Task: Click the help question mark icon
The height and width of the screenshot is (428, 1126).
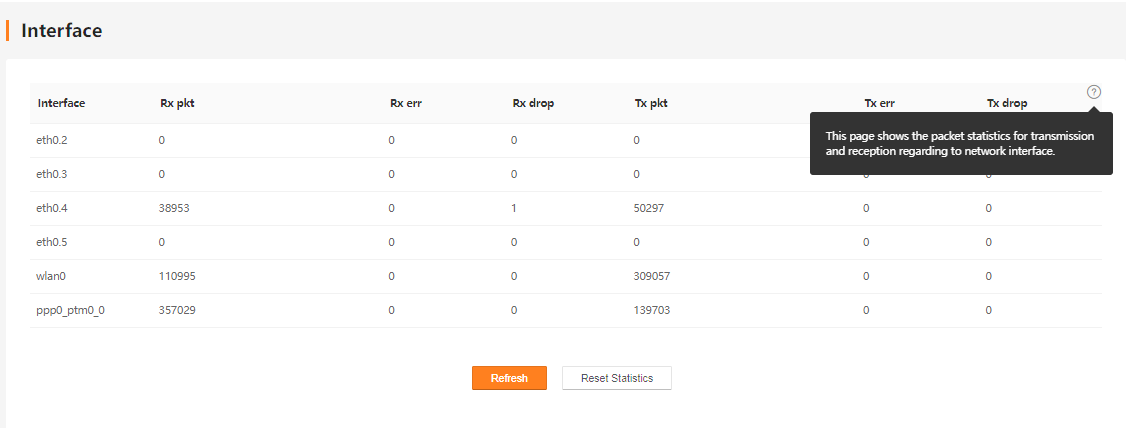Action: point(1093,92)
